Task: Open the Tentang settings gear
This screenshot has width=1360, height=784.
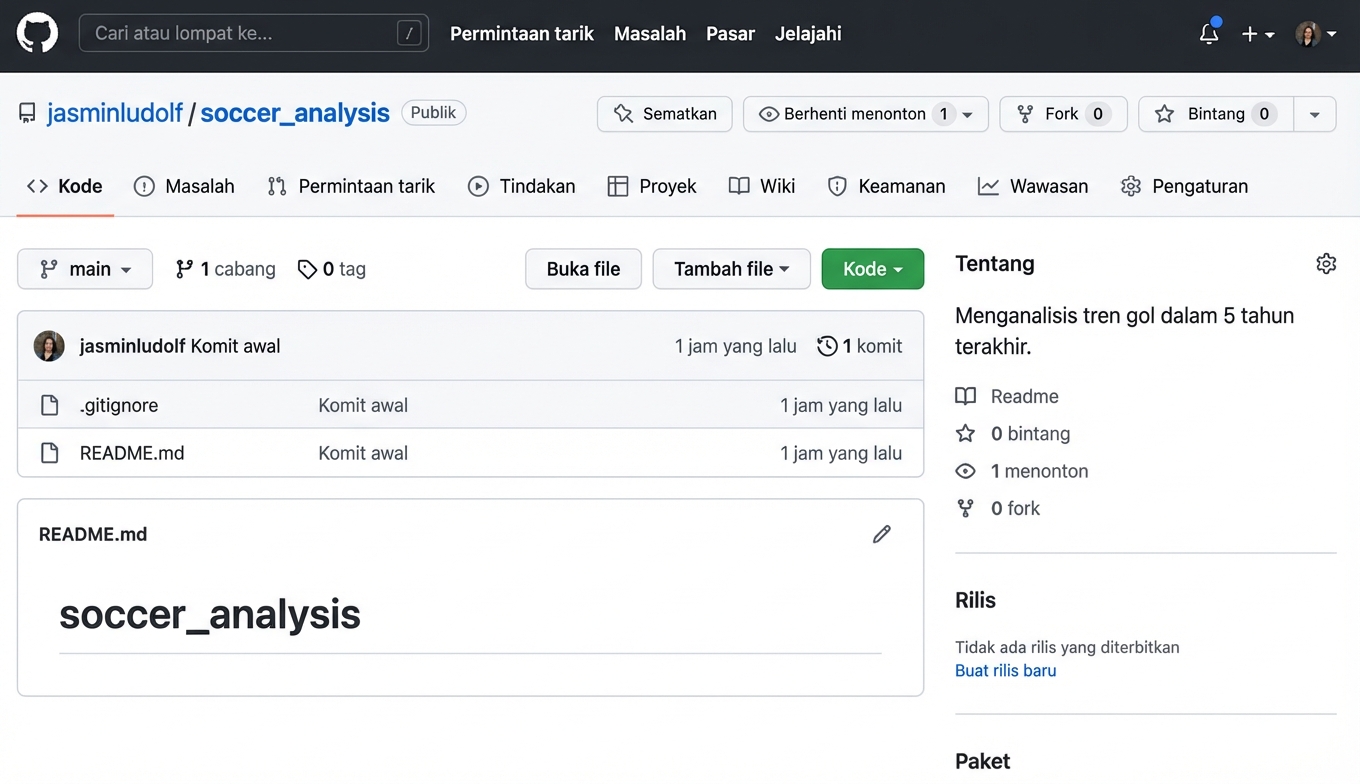Action: point(1326,264)
